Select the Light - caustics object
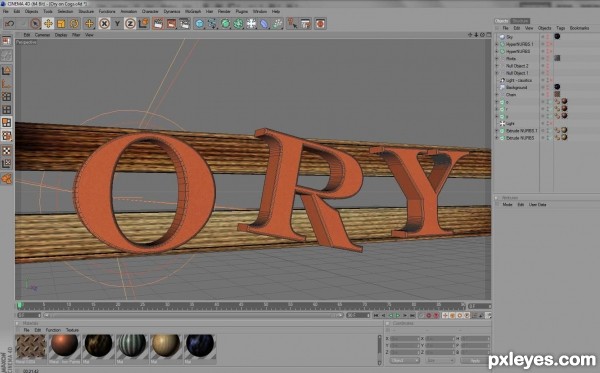Image resolution: width=600 pixels, height=373 pixels. click(519, 80)
